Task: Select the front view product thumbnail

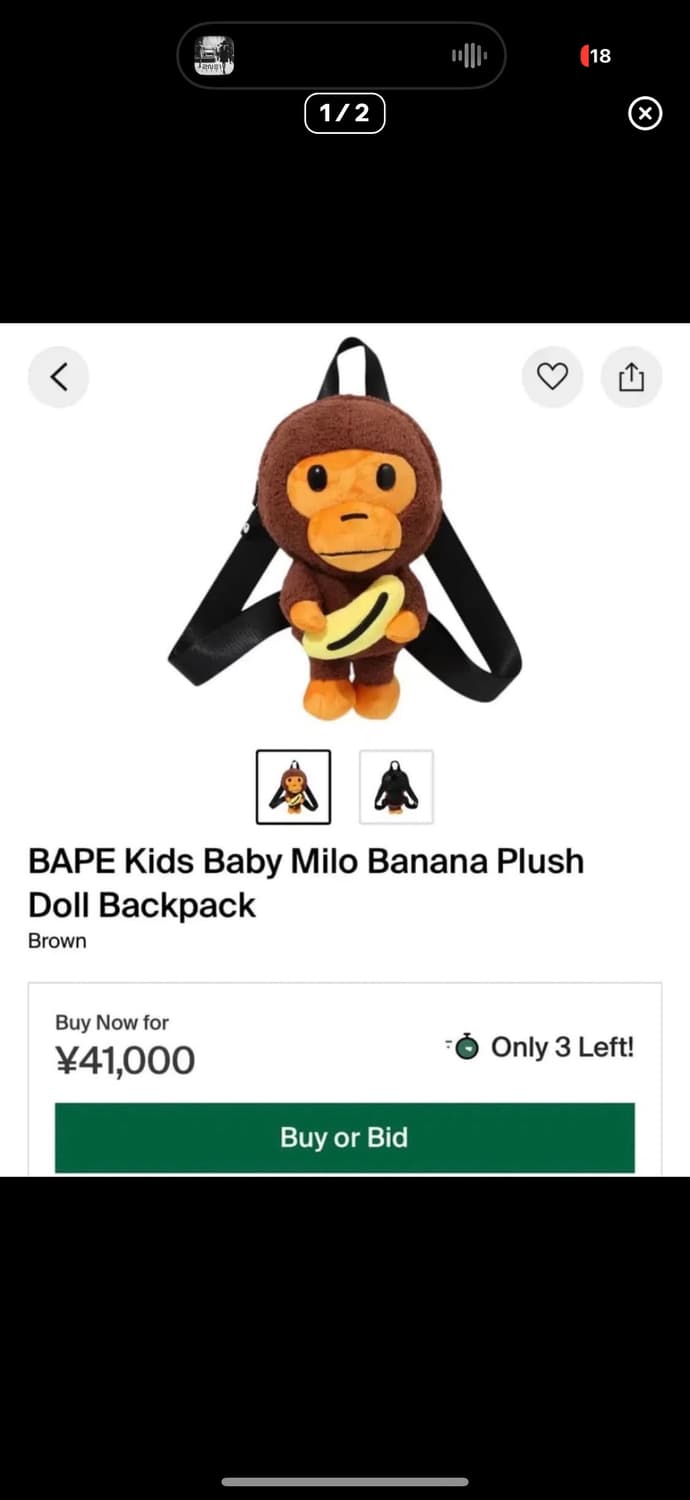Action: point(293,787)
